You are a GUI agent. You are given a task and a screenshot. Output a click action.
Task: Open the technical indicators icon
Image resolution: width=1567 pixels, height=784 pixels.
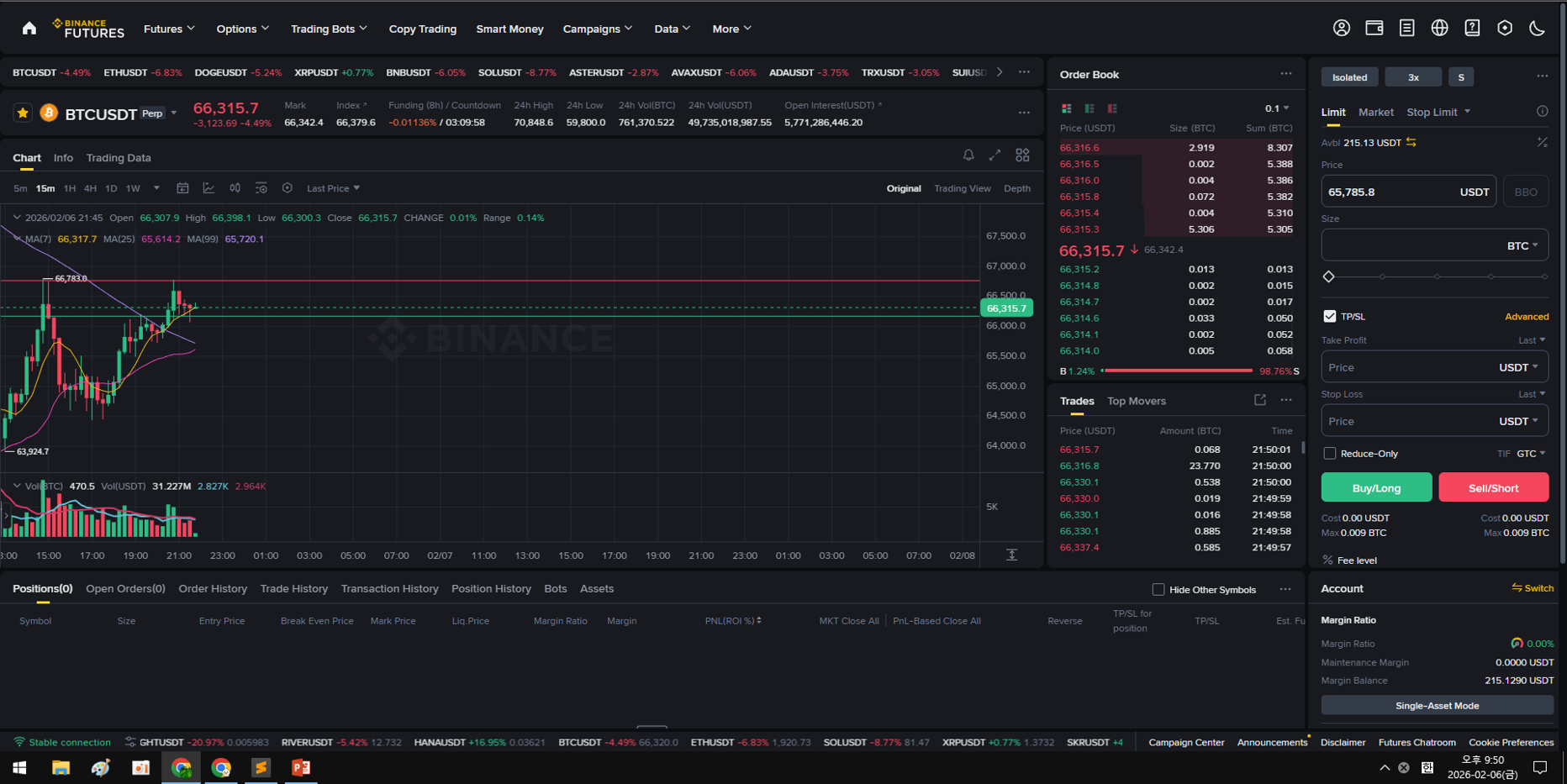208,188
